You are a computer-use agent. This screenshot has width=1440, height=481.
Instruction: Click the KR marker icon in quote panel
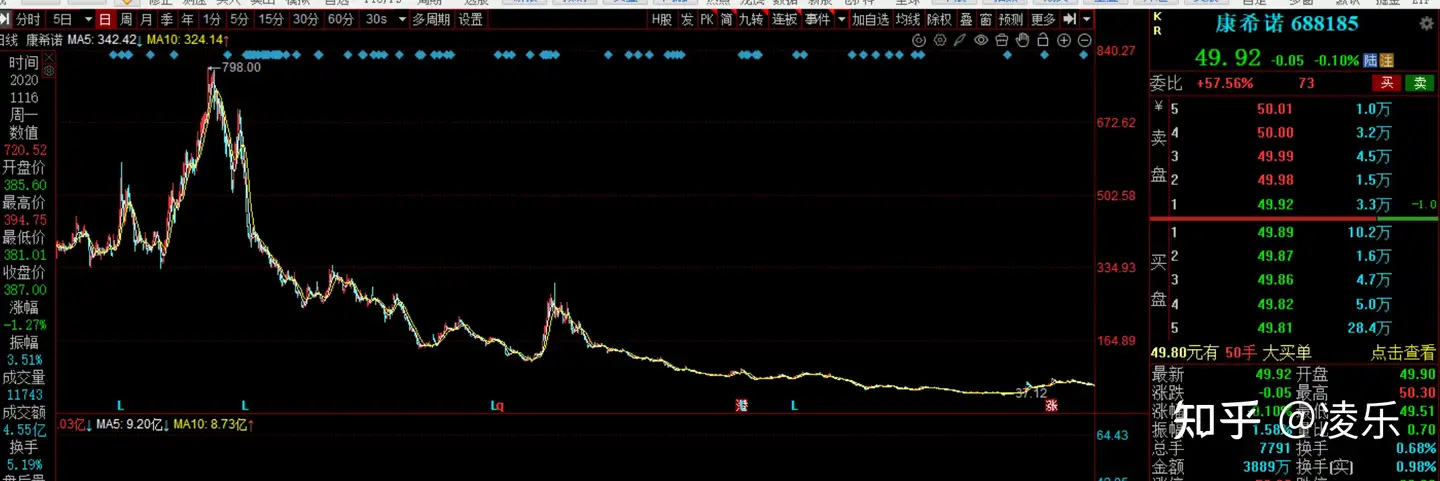tap(1158, 23)
